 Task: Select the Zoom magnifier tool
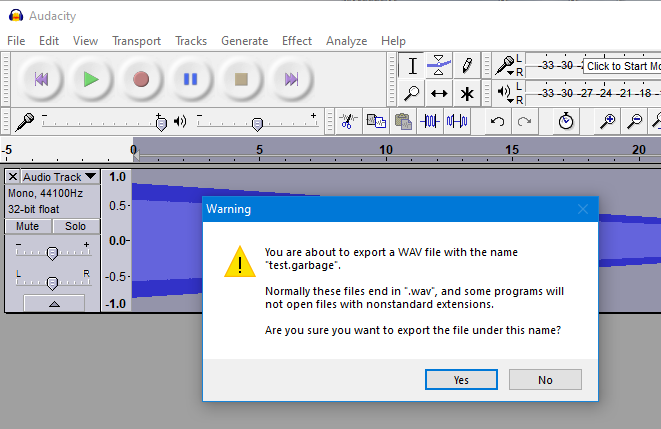coord(411,93)
